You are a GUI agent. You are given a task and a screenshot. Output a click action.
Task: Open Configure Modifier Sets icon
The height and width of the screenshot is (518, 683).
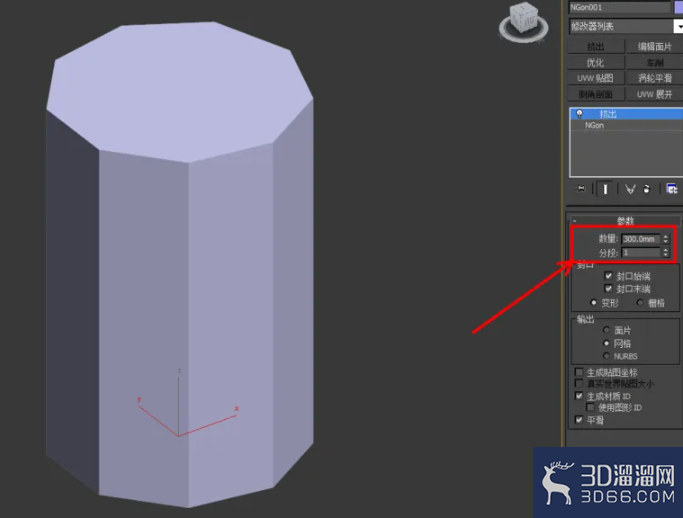click(x=672, y=189)
